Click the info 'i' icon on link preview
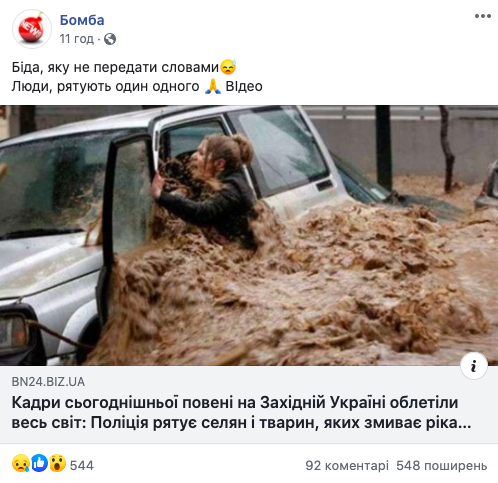The height and width of the screenshot is (483, 498). point(474,366)
